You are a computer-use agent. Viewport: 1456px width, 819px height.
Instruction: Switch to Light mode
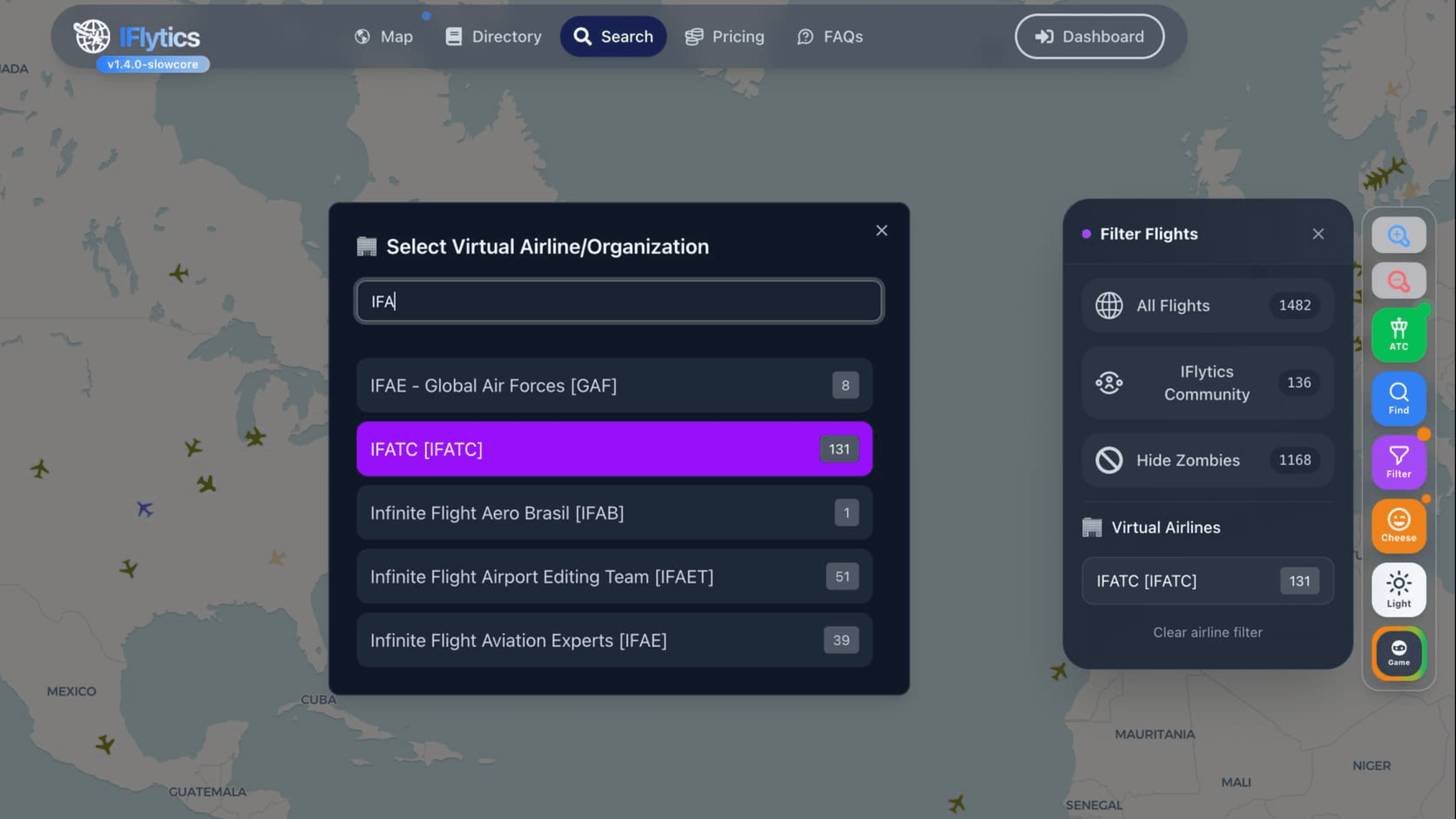pyautogui.click(x=1399, y=590)
